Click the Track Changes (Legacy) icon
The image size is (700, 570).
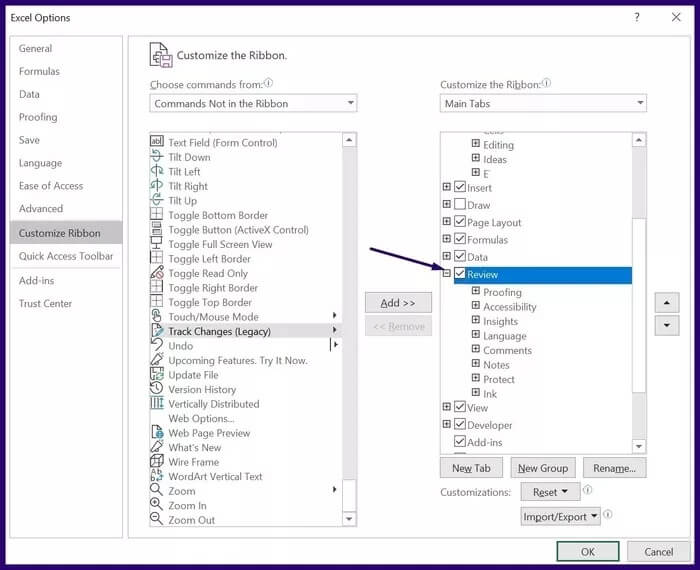click(x=157, y=330)
